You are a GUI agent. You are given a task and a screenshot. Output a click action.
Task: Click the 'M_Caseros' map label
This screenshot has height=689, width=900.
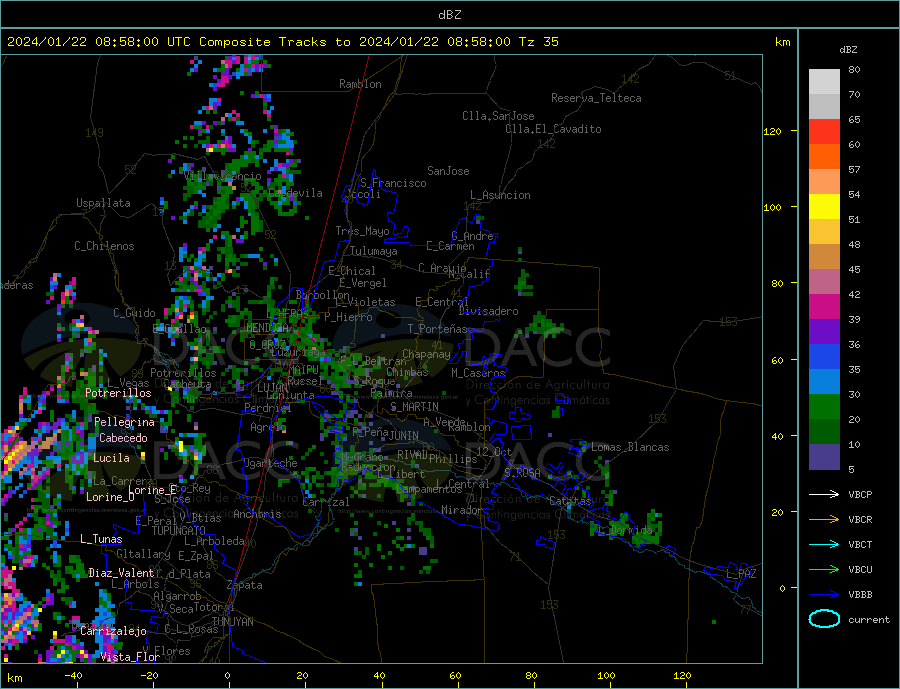[x=478, y=373]
